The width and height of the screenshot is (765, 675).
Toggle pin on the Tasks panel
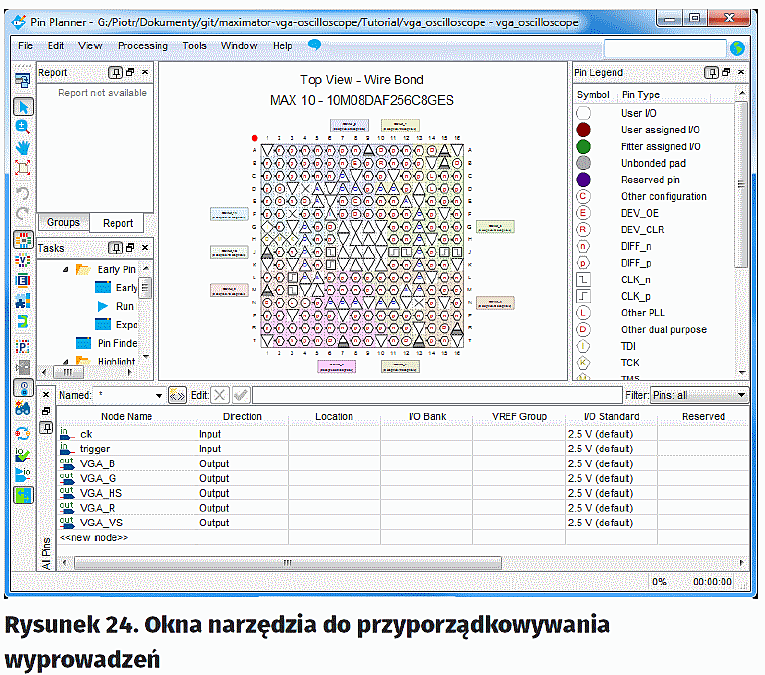115,248
